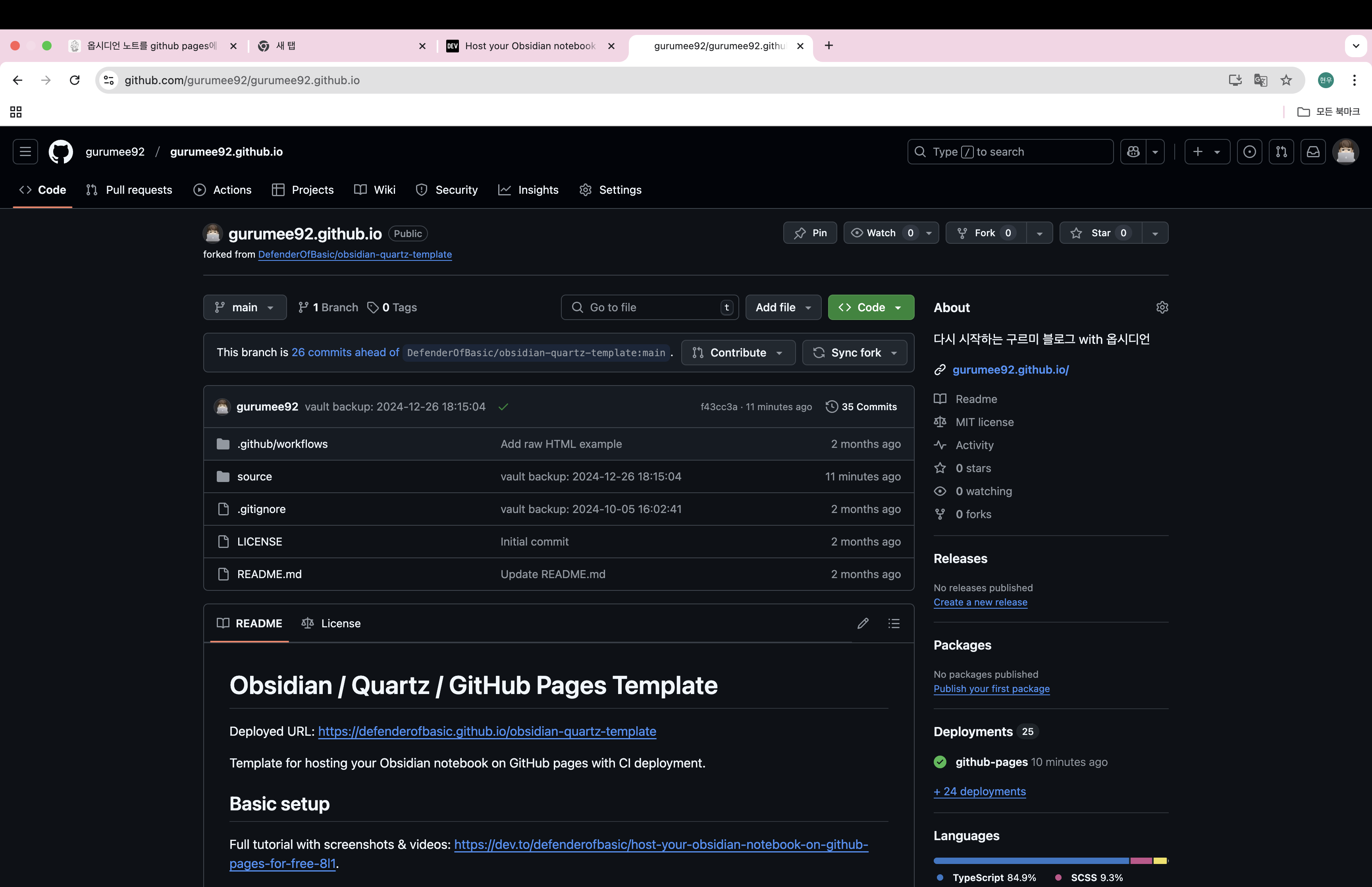
Task: Select the License tab in file viewer
Action: [331, 623]
